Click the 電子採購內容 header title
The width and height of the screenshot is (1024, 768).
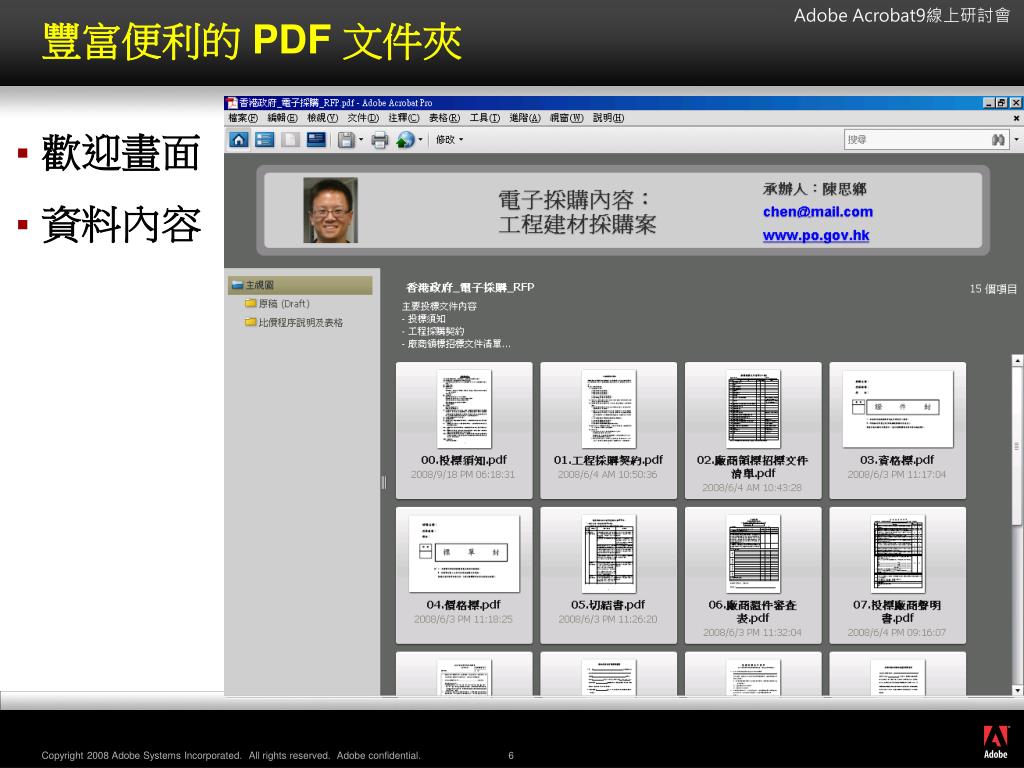(575, 199)
